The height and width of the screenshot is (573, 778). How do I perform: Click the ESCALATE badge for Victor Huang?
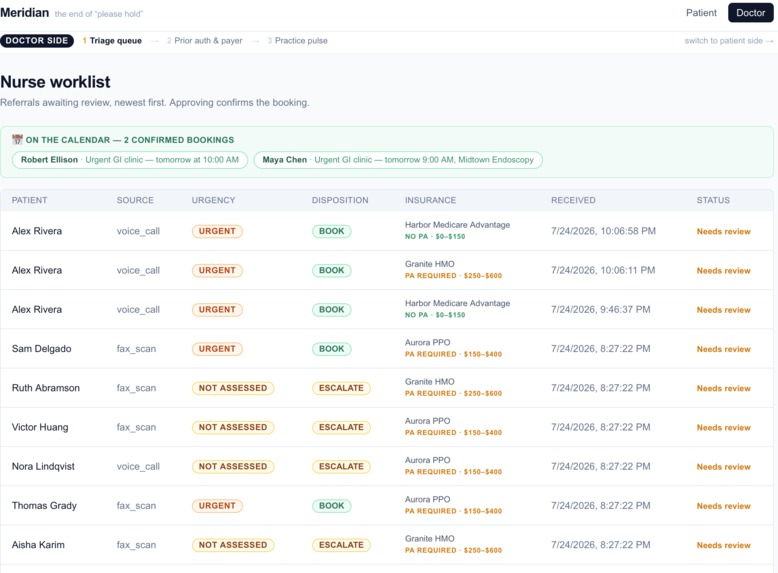click(341, 427)
